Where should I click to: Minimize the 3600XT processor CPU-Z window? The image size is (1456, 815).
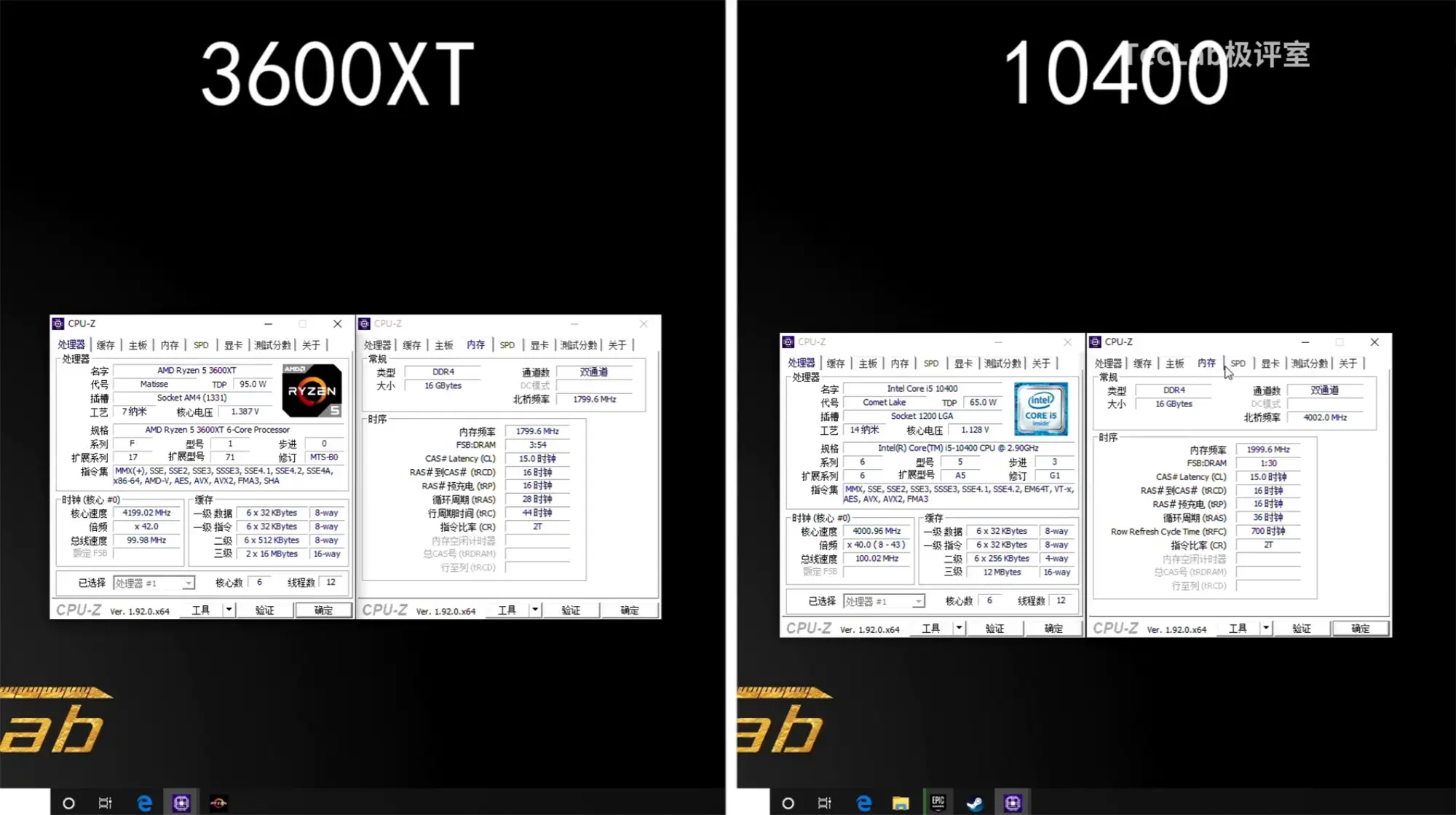(269, 323)
